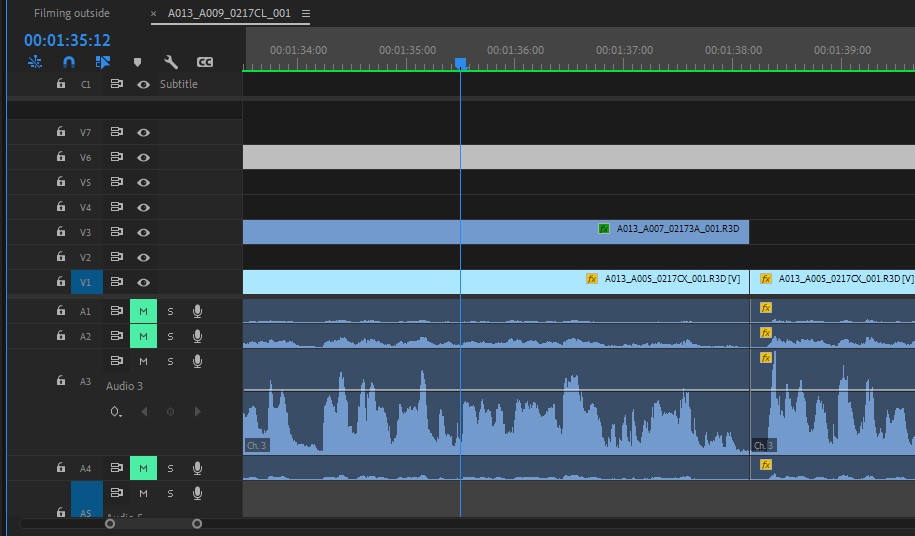Unmute track A4 with M button
Image resolution: width=915 pixels, height=536 pixels.
click(143, 468)
